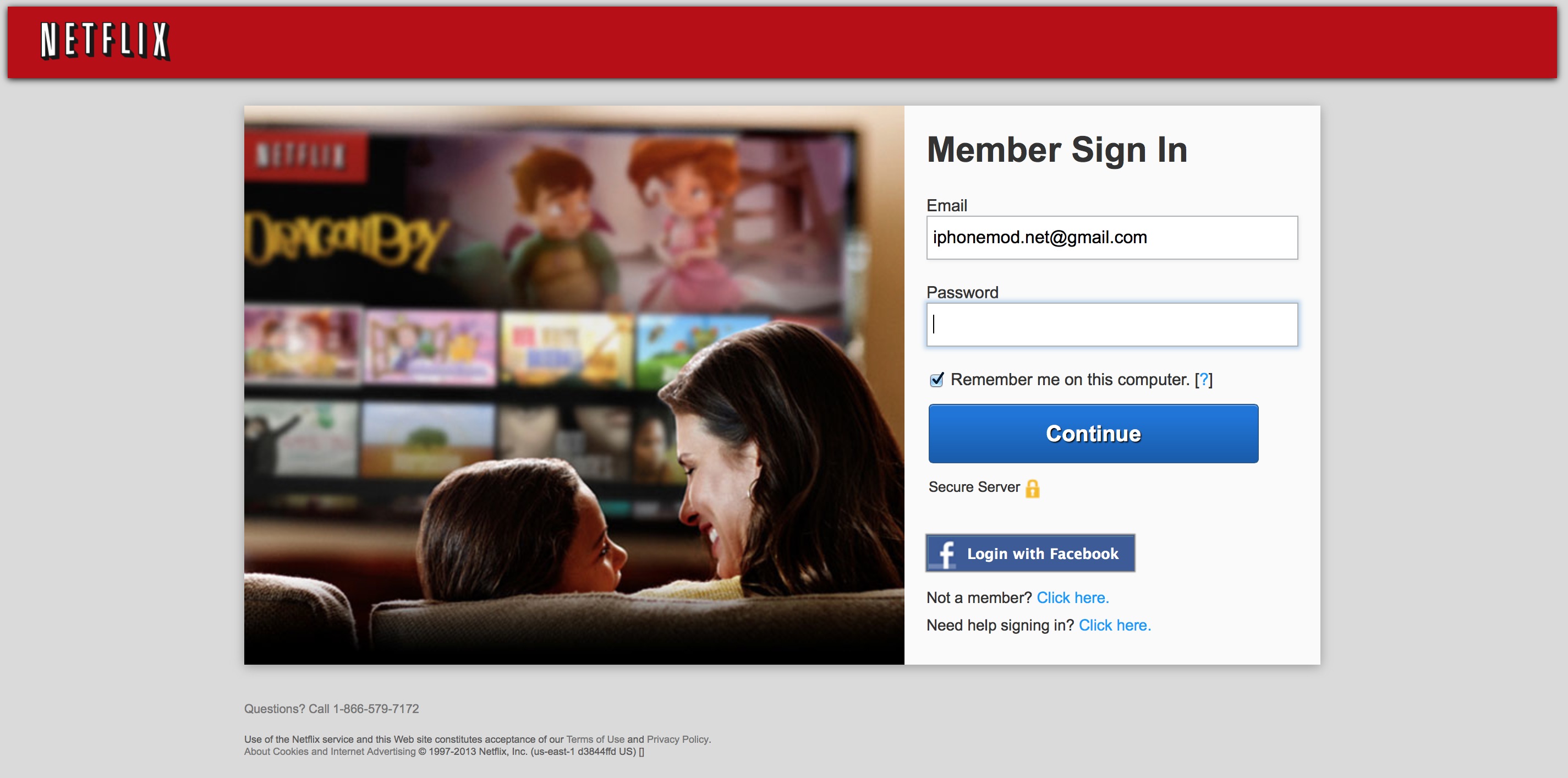Open the Privacy Policy link
Screen dimensions: 1568x778
click(x=677, y=739)
